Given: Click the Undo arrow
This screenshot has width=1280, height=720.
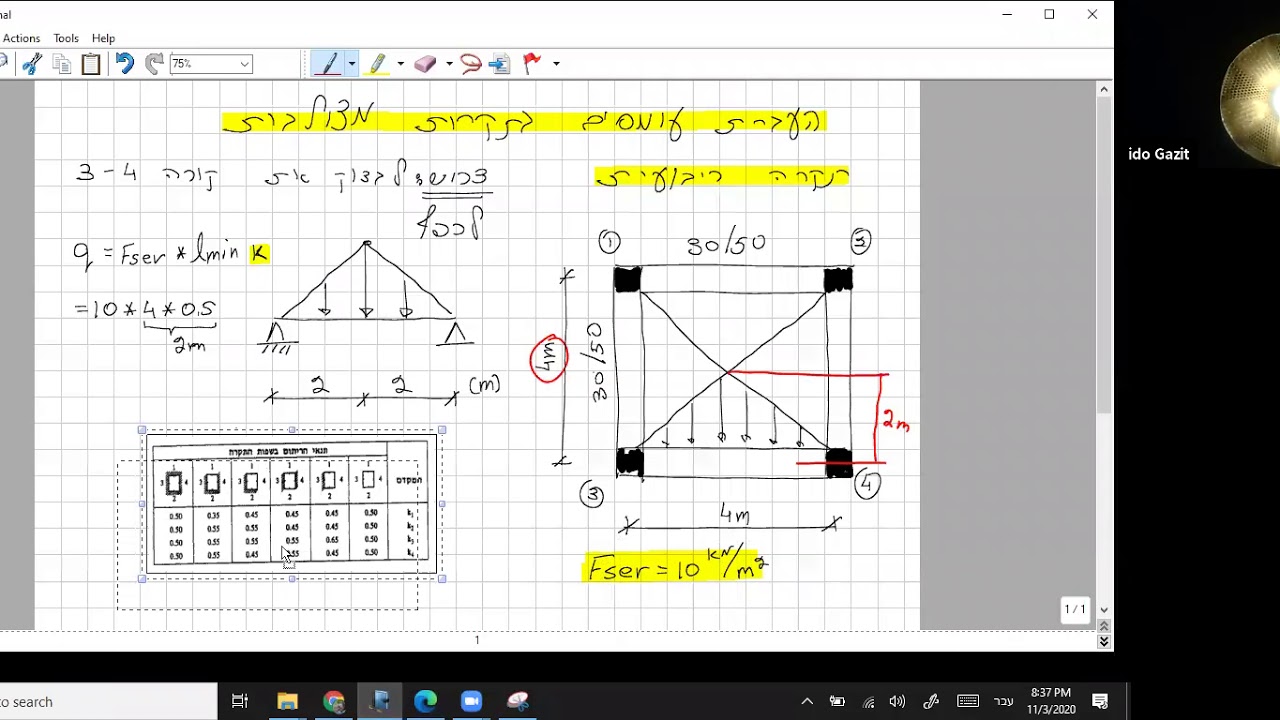Looking at the screenshot, I should point(124,64).
